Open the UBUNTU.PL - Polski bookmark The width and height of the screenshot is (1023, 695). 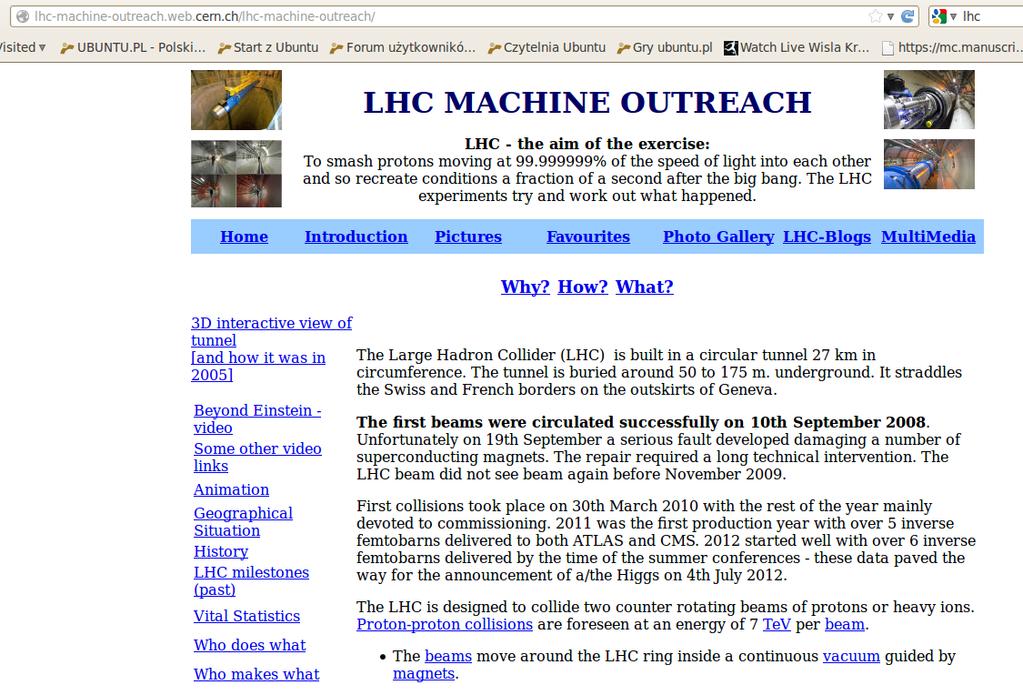point(132,47)
